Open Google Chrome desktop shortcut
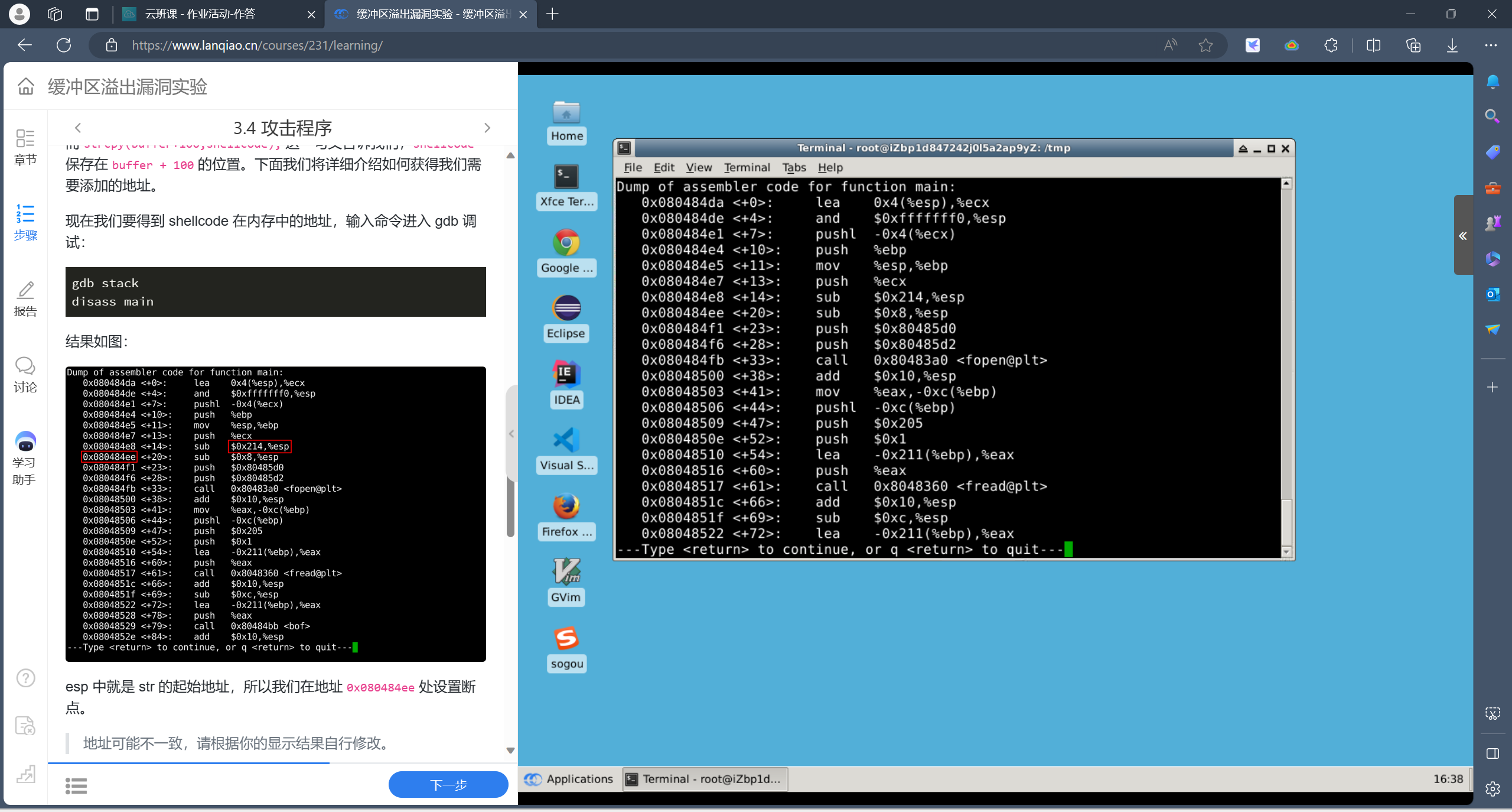The width and height of the screenshot is (1512, 812). tap(566, 243)
